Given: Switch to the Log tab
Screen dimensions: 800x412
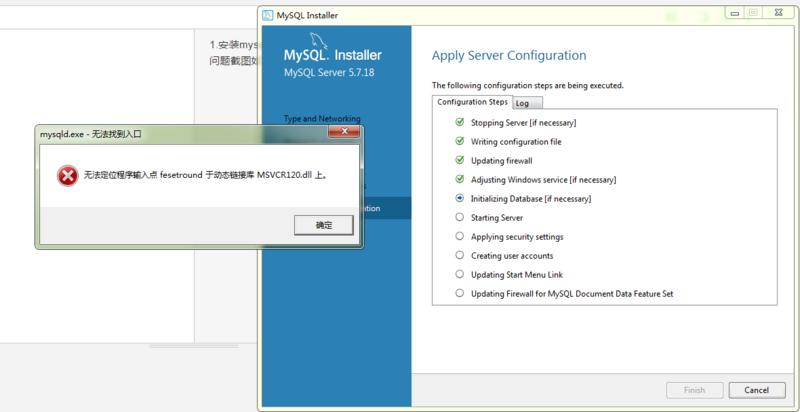Looking at the screenshot, I should click(527, 103).
